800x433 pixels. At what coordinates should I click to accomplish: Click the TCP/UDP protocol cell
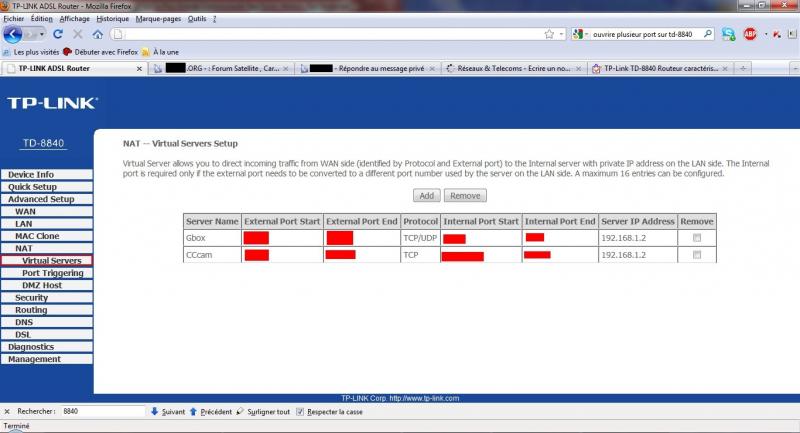click(x=420, y=238)
